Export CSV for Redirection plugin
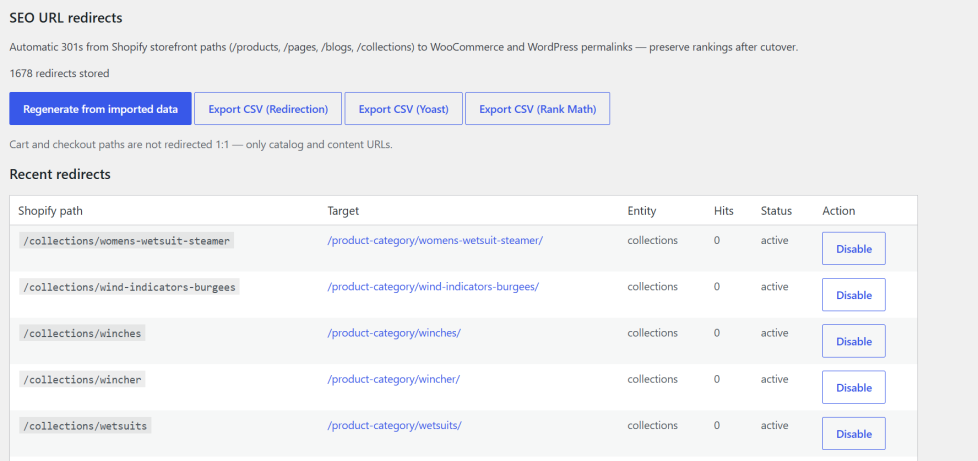This screenshot has width=978, height=461. click(x=268, y=109)
